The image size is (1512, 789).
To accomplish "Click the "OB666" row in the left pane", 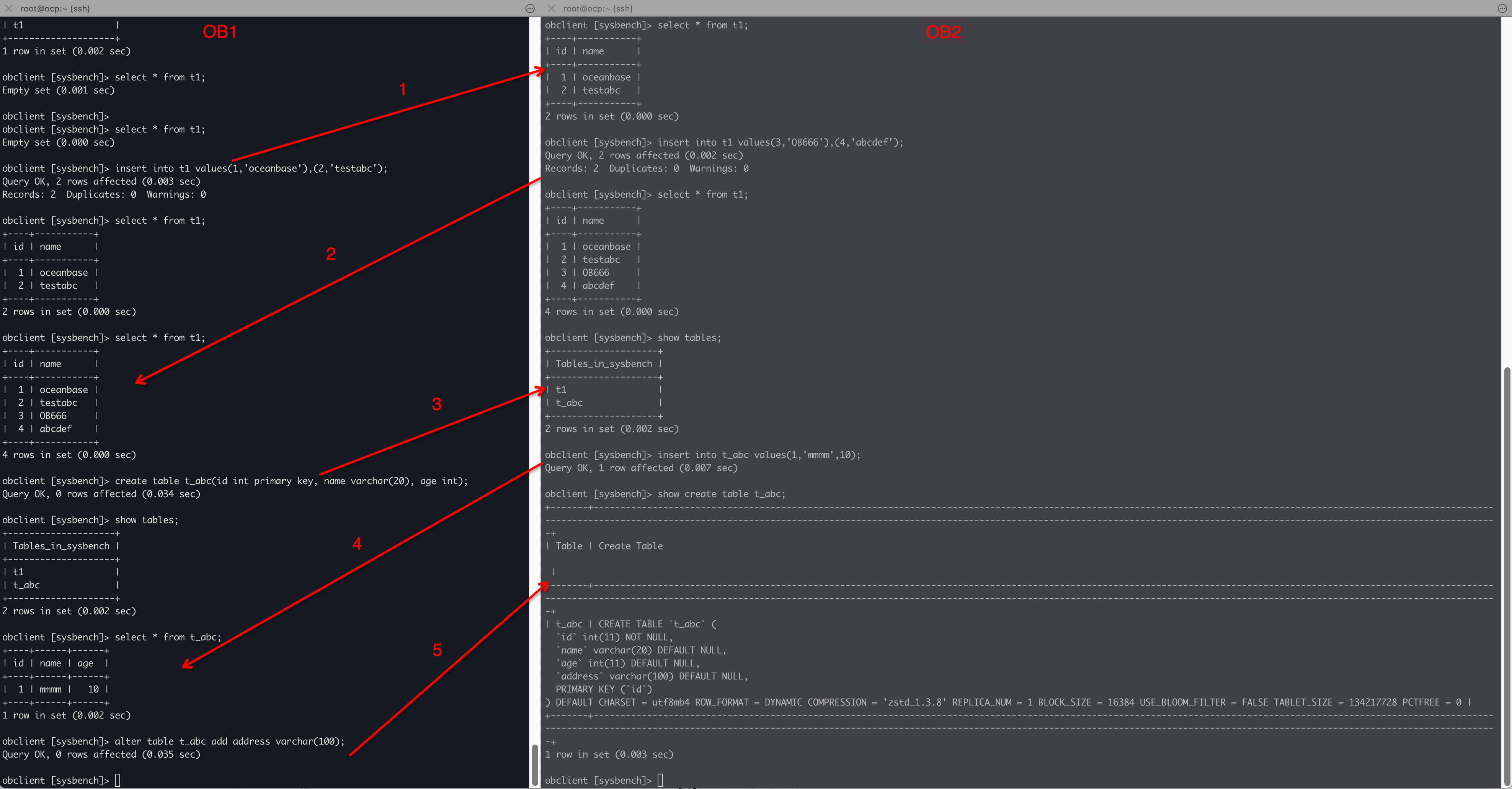I will (x=51, y=416).
